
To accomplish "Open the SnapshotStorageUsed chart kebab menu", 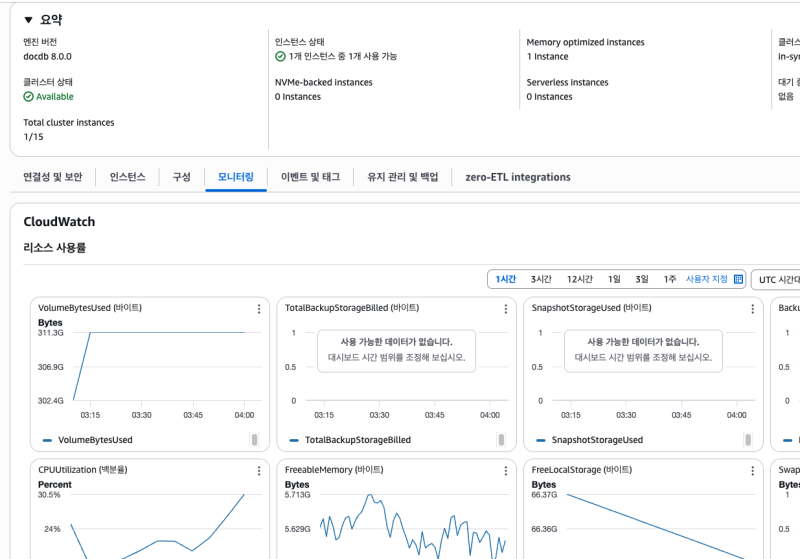I will pyautogui.click(x=752, y=309).
